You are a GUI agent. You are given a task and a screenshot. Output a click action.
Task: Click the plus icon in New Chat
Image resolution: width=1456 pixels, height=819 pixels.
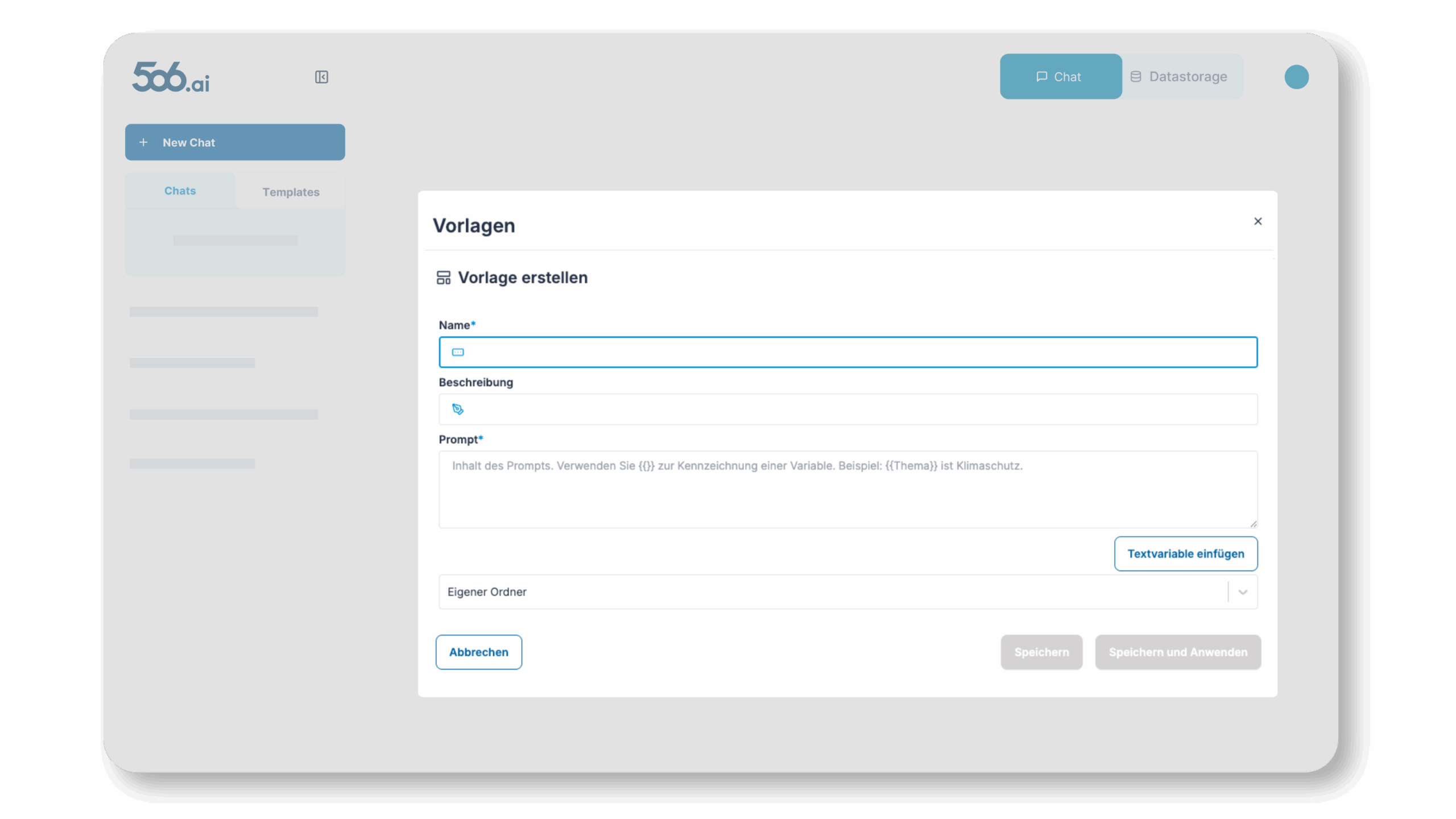click(143, 142)
